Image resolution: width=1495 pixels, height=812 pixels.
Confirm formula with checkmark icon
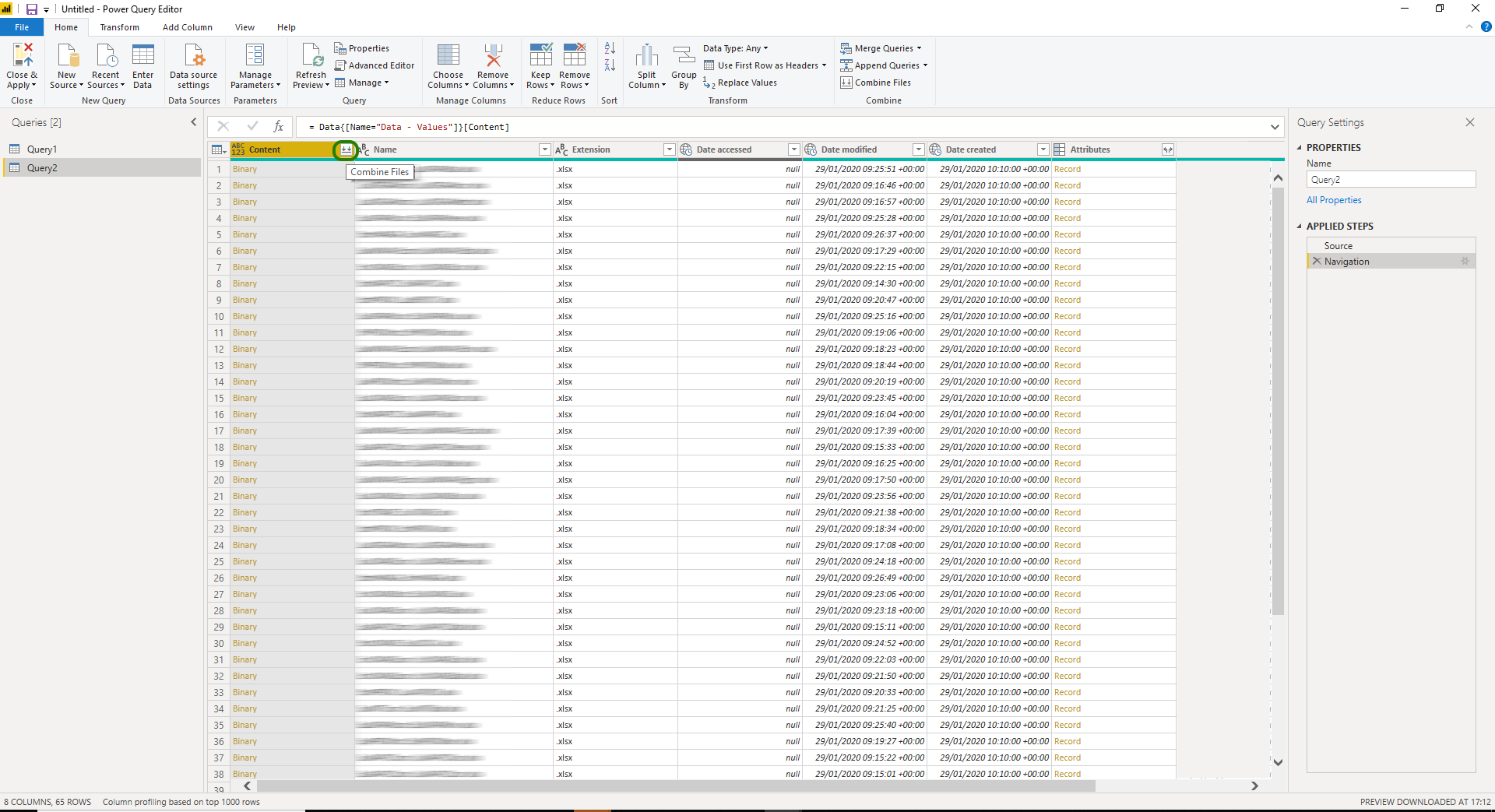tap(252, 126)
